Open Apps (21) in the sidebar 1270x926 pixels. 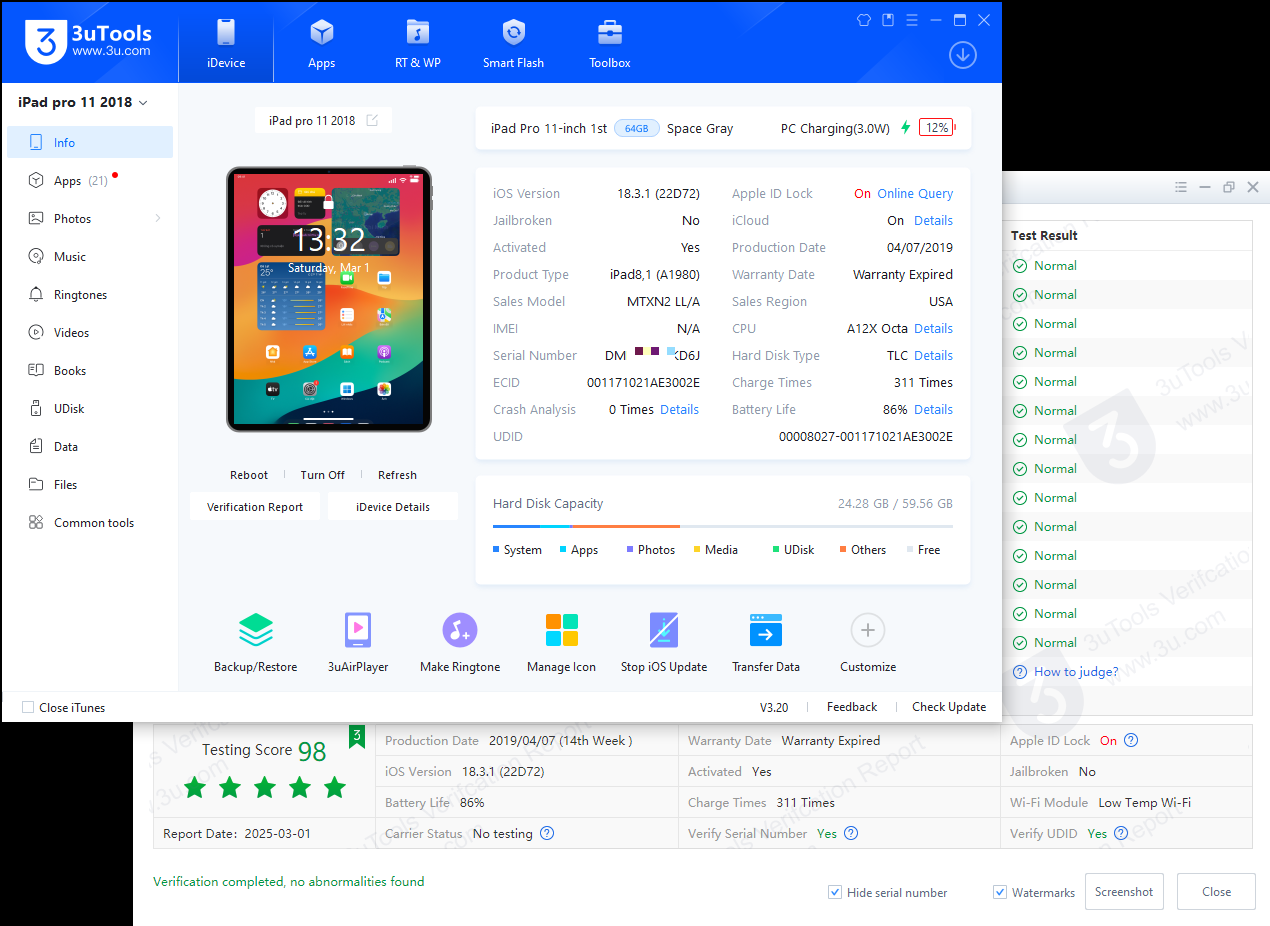click(90, 181)
